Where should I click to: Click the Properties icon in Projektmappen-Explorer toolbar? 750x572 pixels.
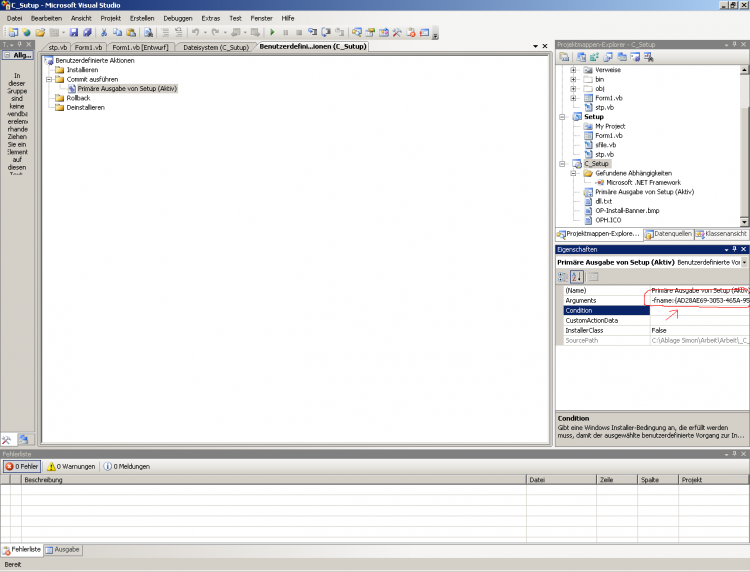[564, 57]
